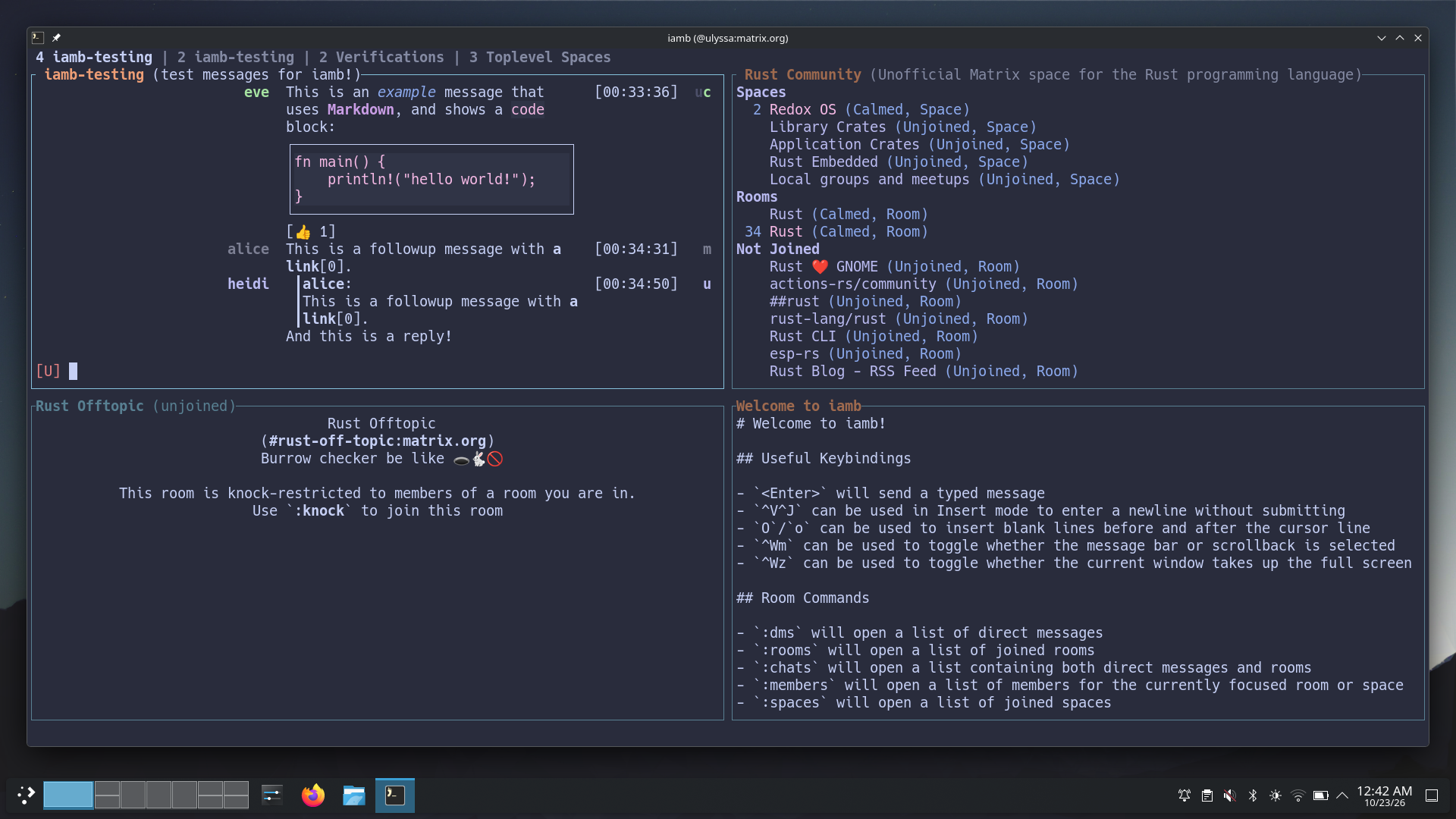
Task: Click the #rust-off-topic:matrix.org alias text
Action: click(x=378, y=441)
